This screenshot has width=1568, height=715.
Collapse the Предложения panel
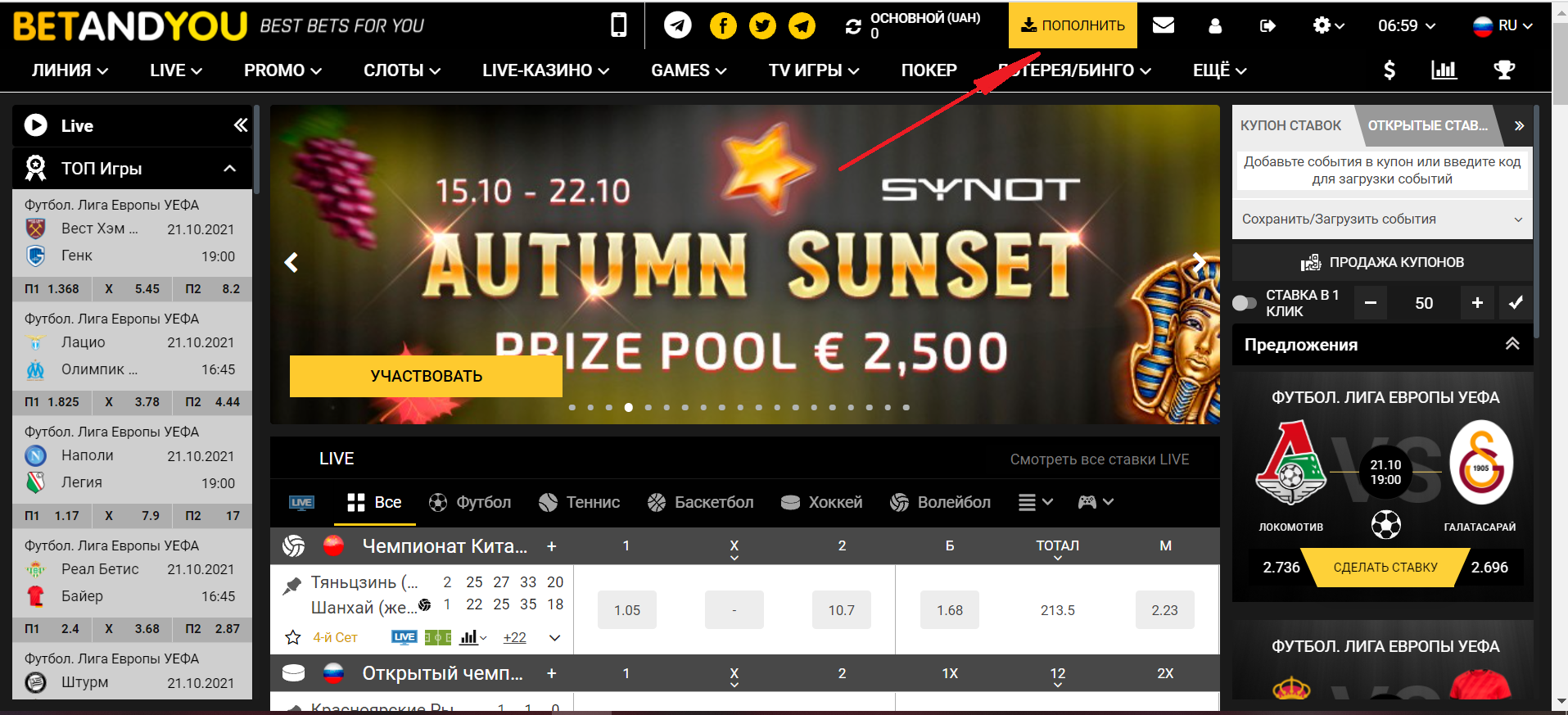coord(1512,344)
